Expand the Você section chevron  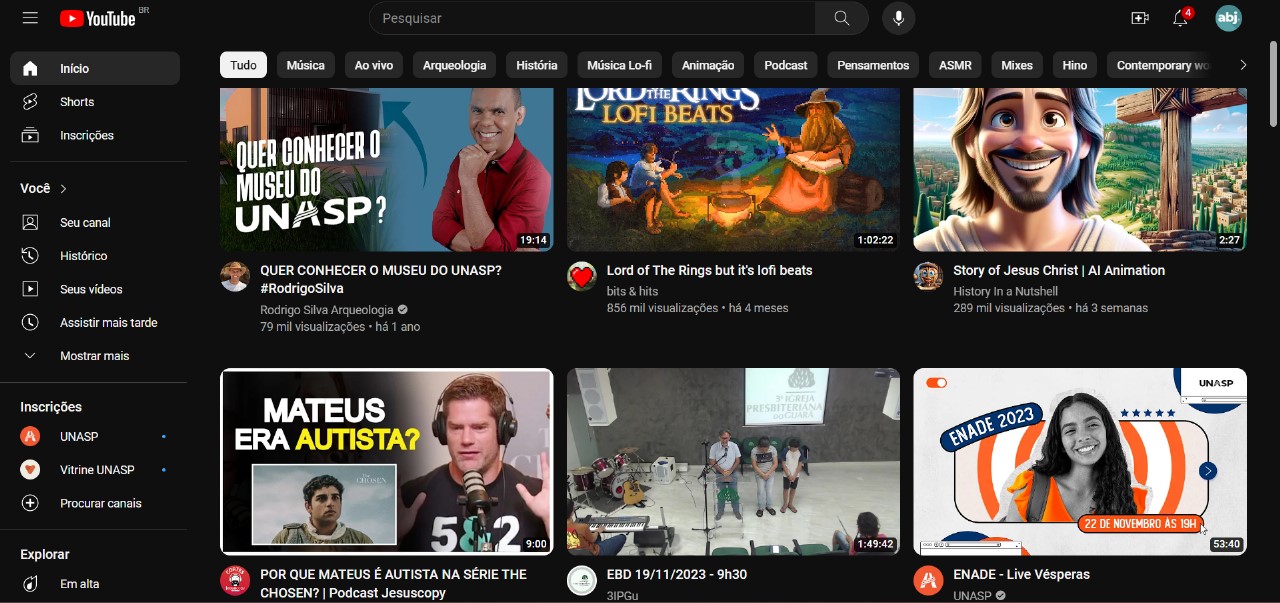point(64,188)
